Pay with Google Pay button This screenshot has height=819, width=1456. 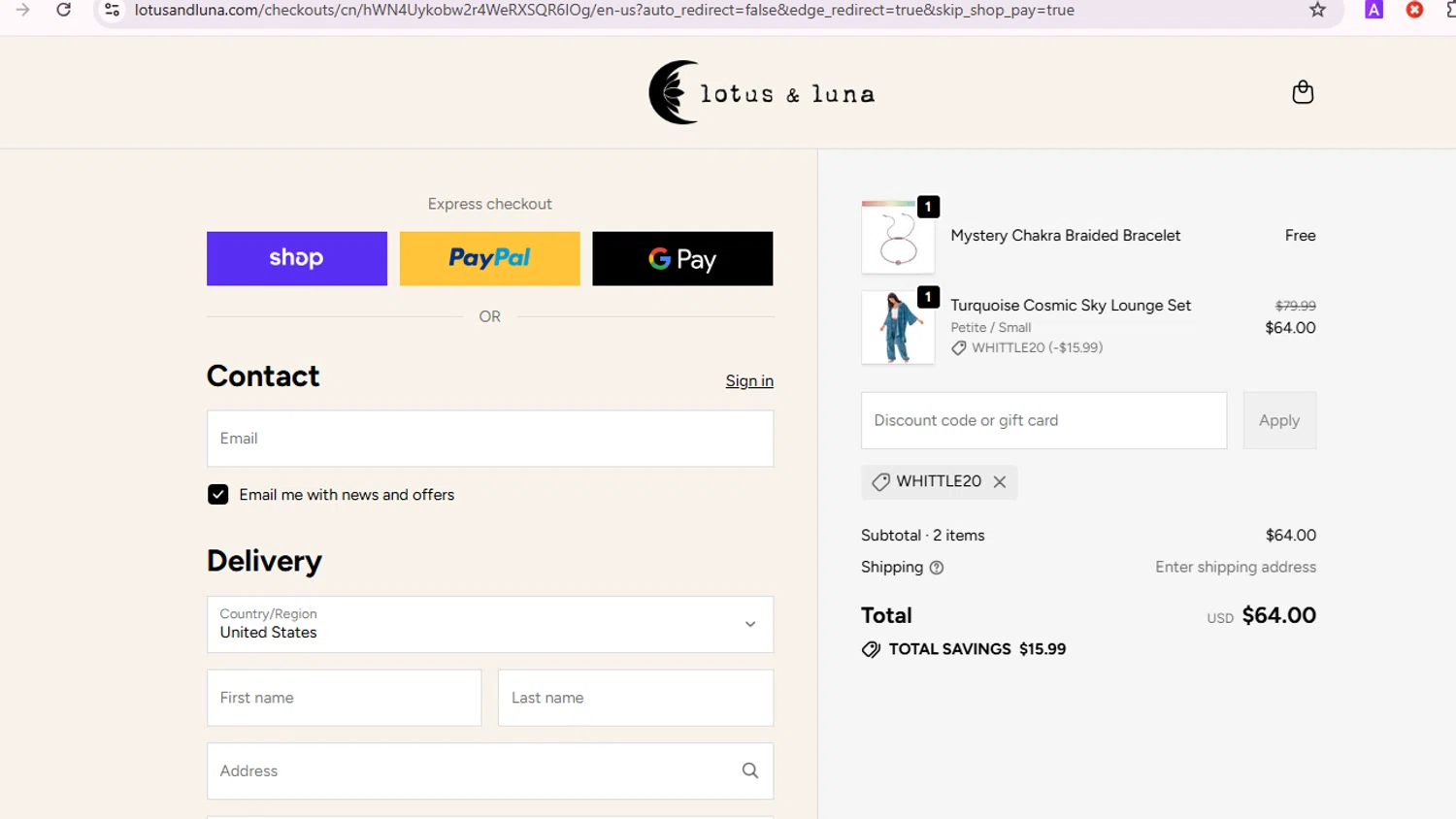point(682,258)
